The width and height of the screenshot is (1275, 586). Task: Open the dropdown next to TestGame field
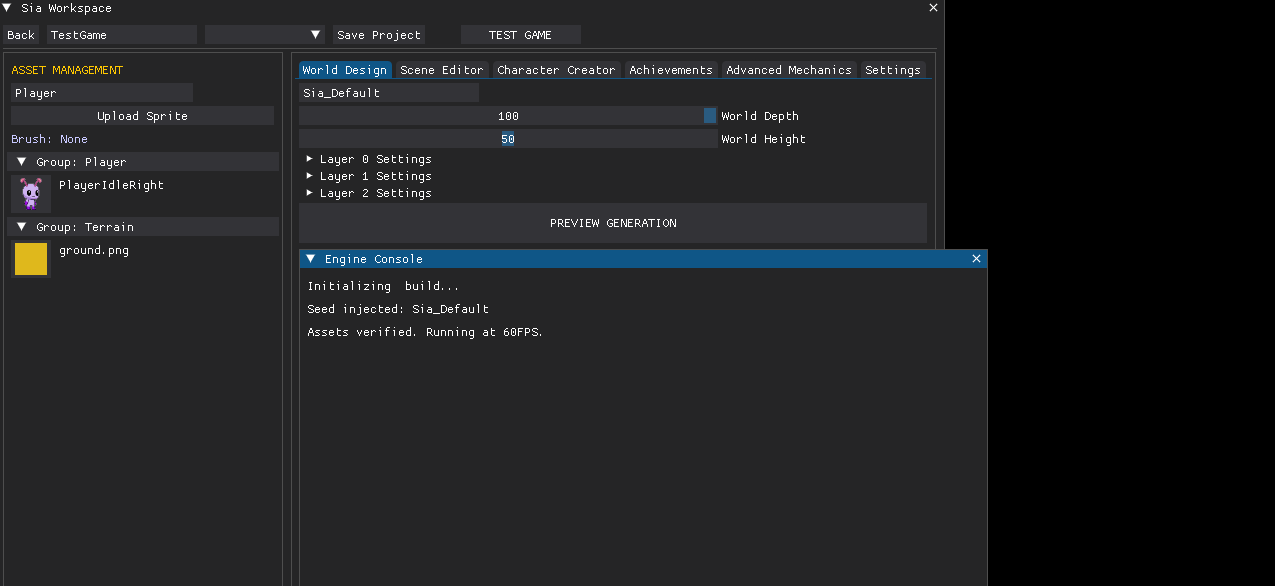265,35
